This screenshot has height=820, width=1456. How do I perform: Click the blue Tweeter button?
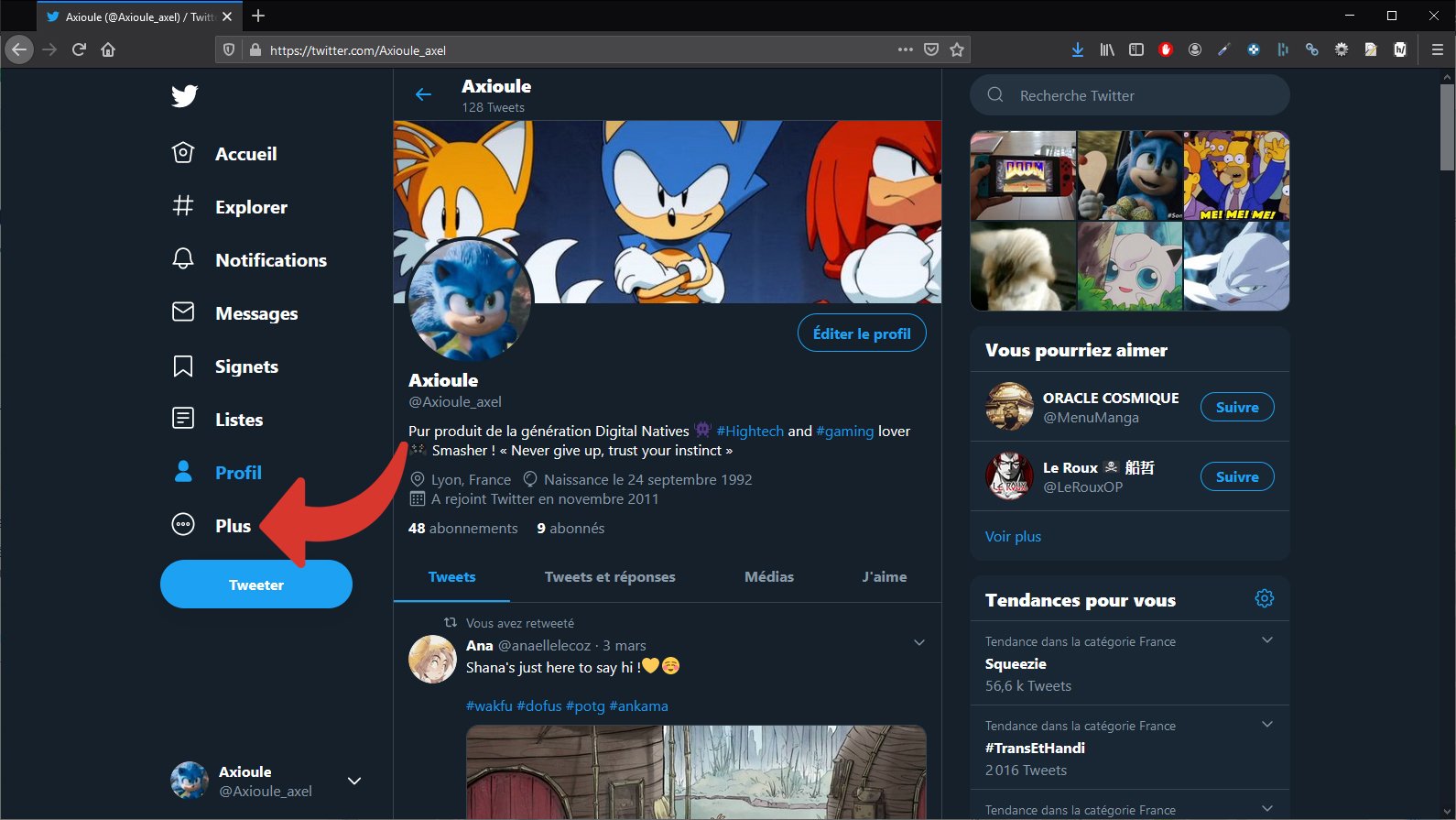[256, 585]
